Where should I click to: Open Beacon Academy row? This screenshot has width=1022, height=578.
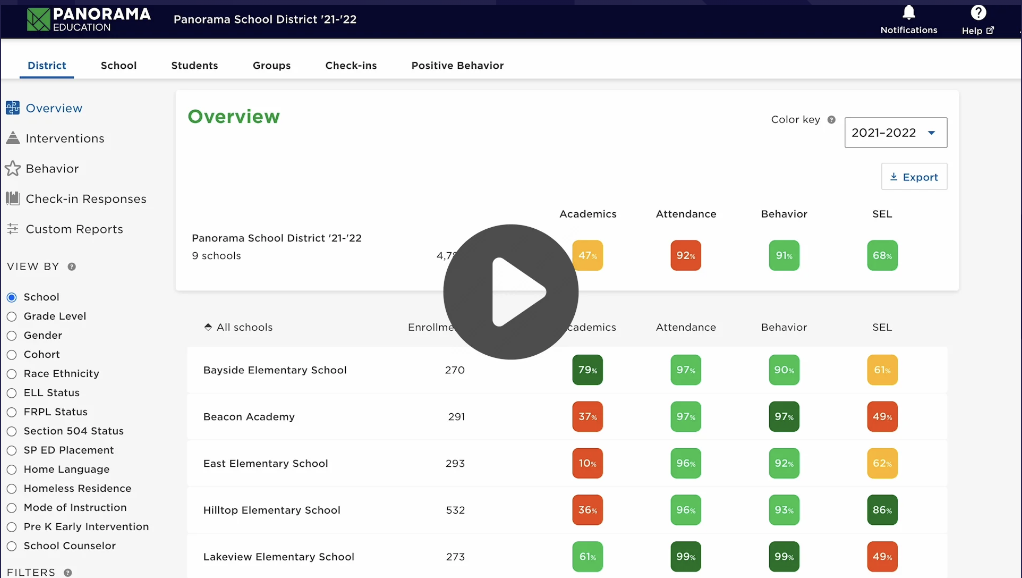pyautogui.click(x=567, y=417)
